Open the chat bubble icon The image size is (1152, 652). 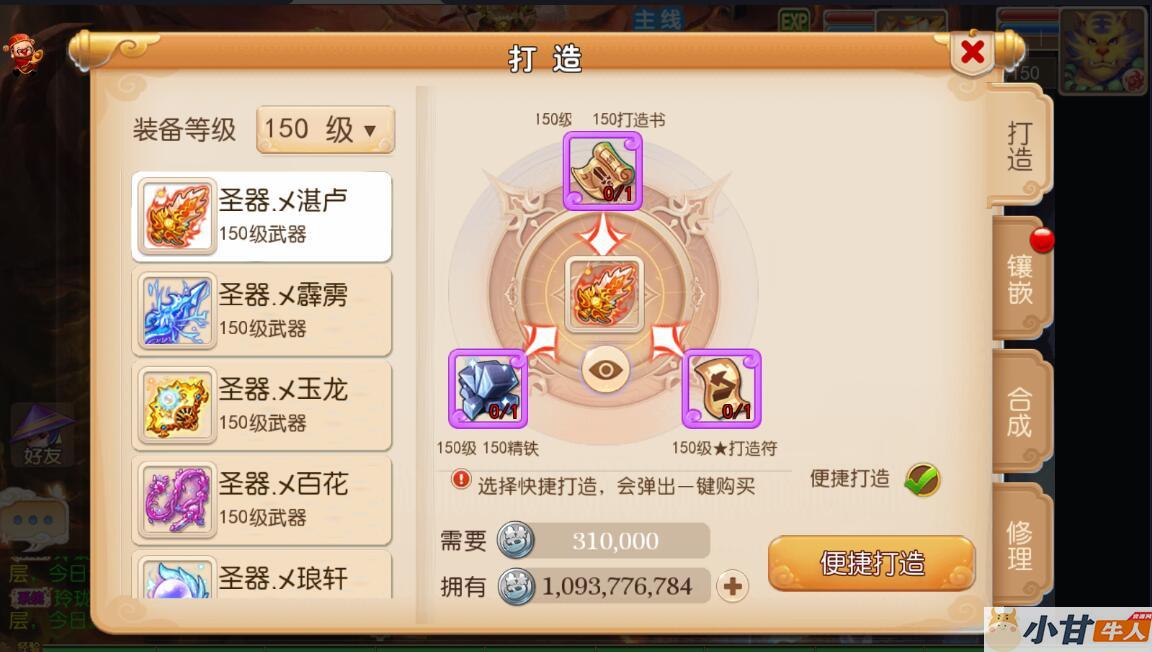(35, 520)
